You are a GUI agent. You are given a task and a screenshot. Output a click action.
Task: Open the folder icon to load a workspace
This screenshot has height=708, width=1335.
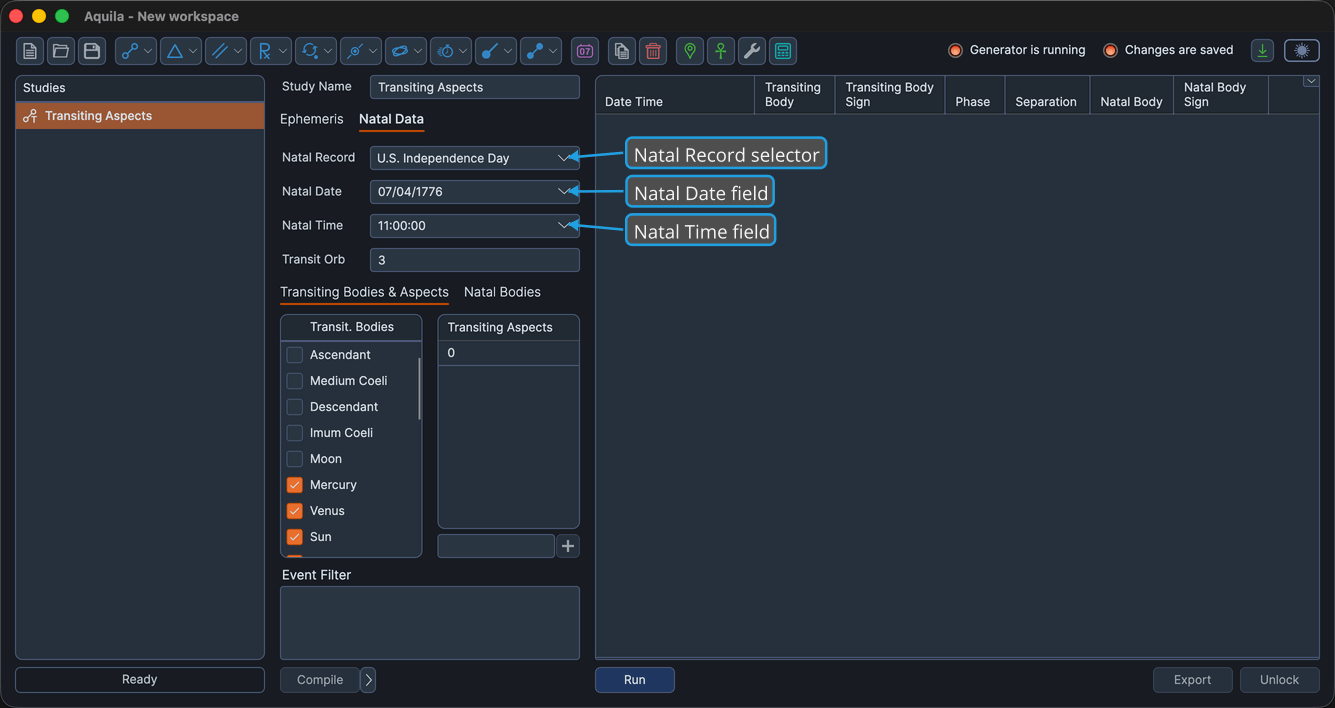[x=61, y=51]
